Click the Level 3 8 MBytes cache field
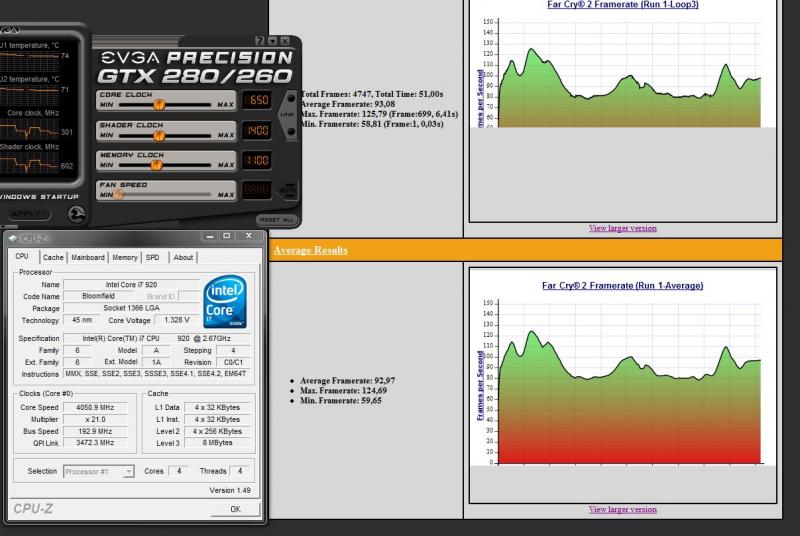This screenshot has height=536, width=800. 217,443
